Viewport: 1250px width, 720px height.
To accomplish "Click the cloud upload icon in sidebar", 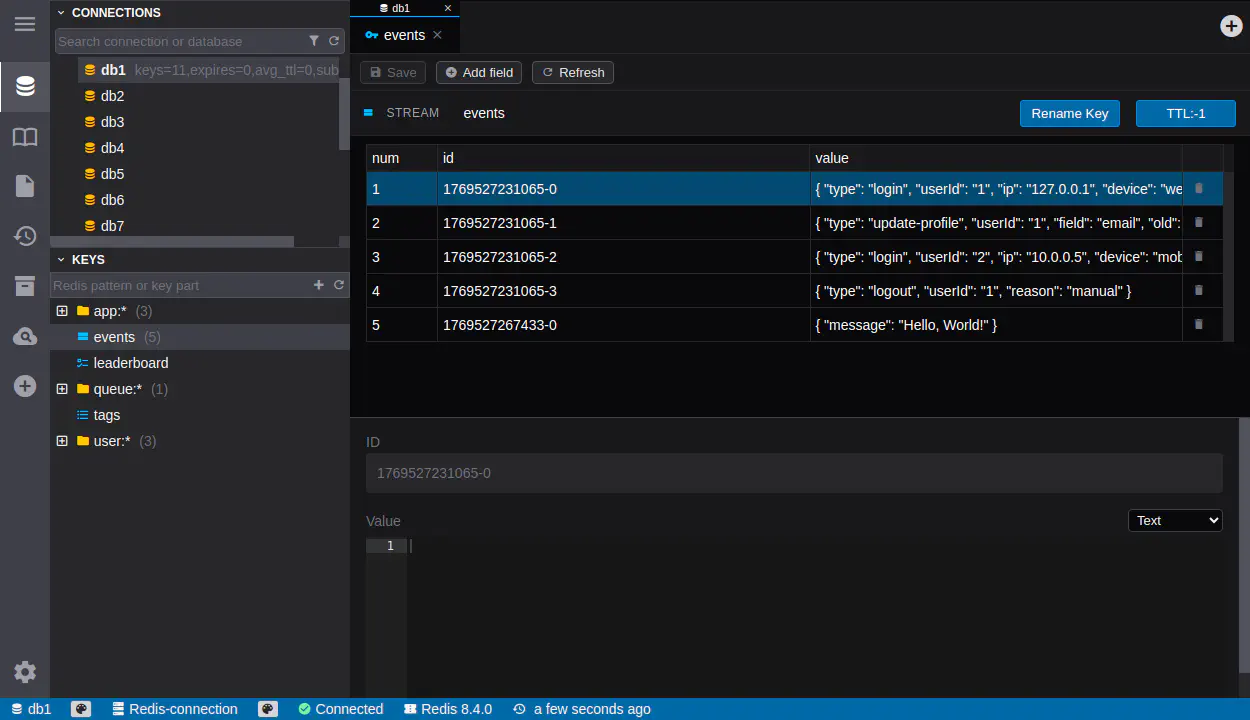I will pos(25,337).
